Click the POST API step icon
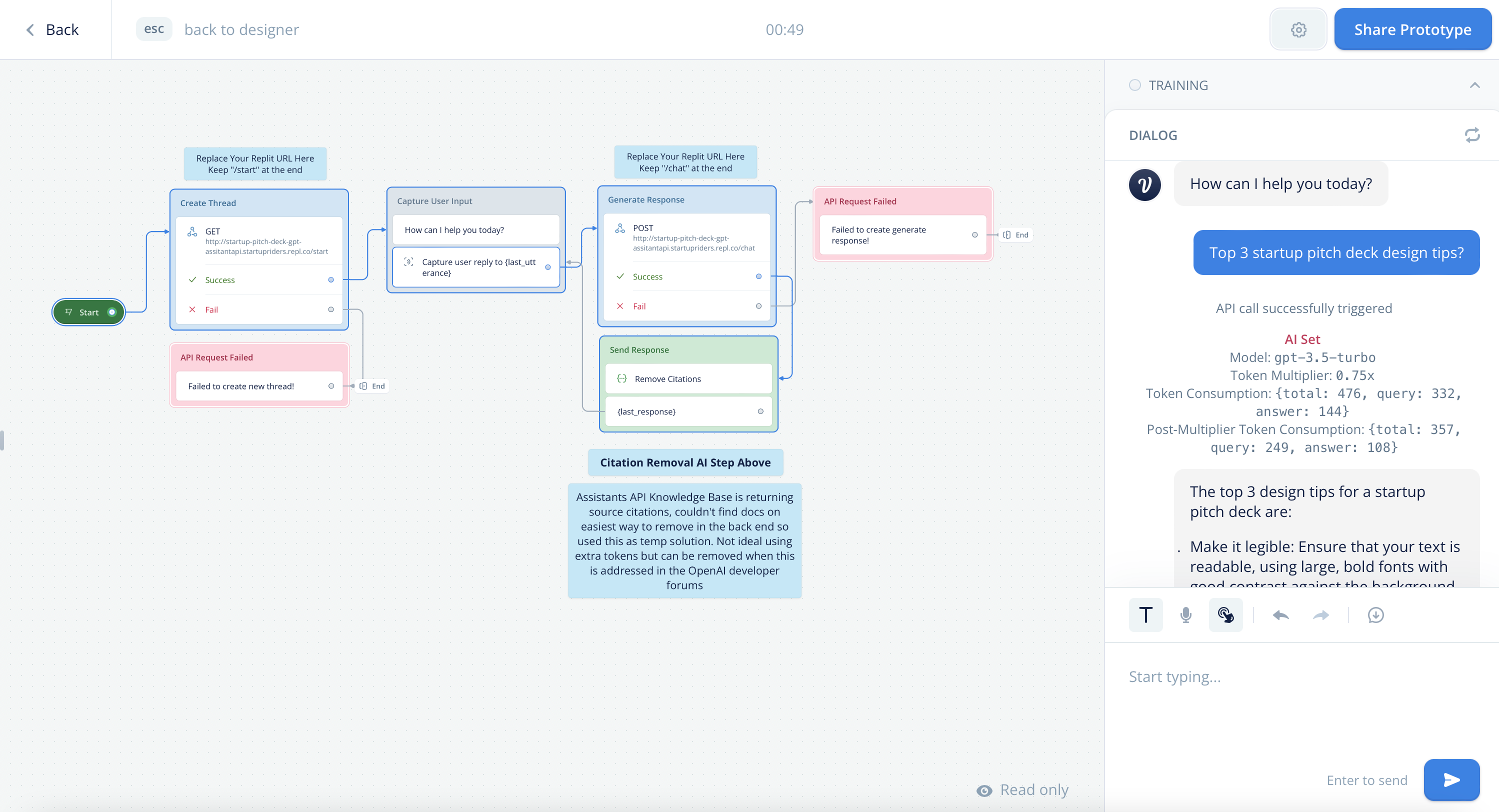 point(619,228)
